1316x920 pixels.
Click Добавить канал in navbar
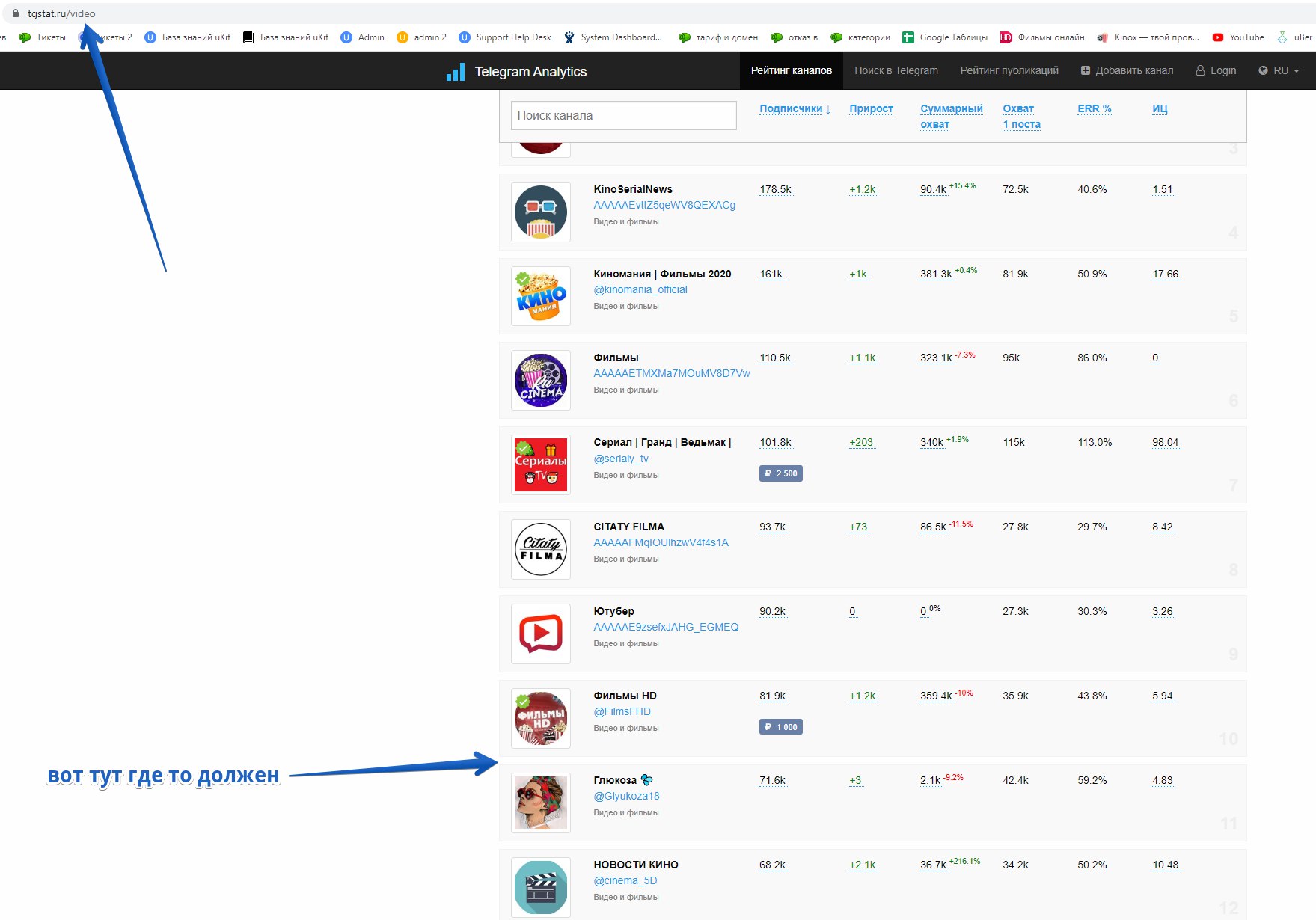click(x=1127, y=70)
